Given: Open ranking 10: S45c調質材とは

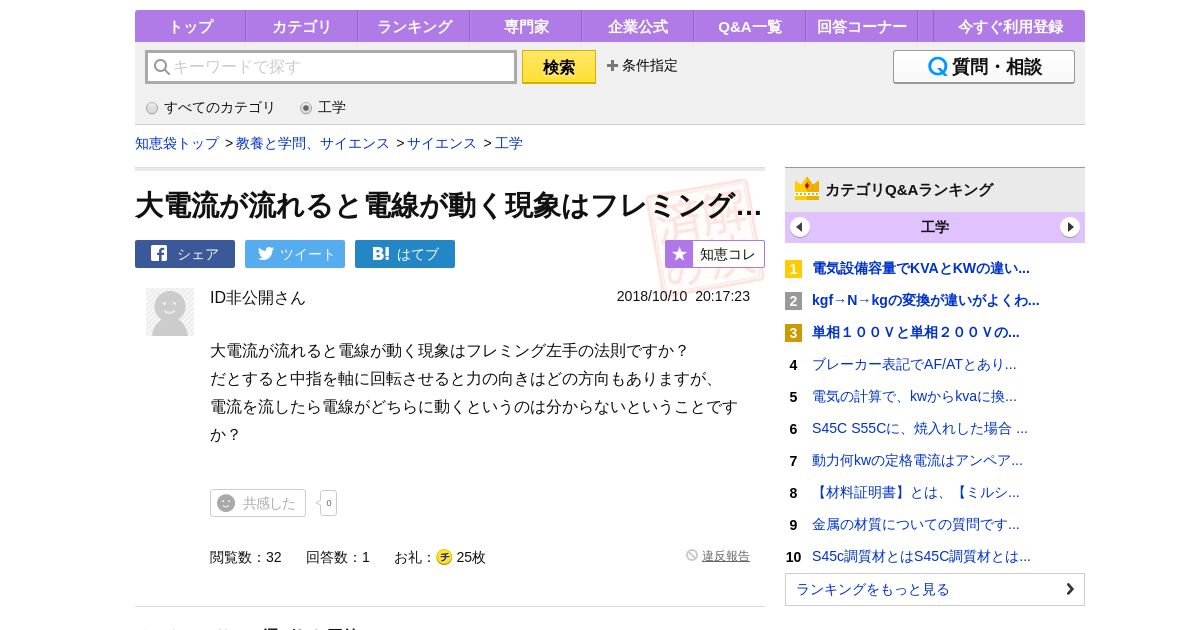Looking at the screenshot, I should (x=921, y=556).
